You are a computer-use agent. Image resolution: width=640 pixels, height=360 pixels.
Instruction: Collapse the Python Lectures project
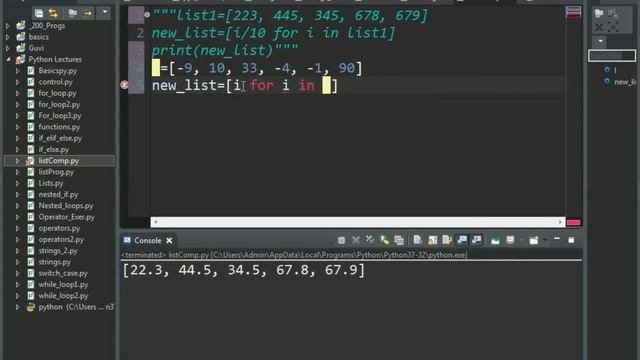click(x=8, y=59)
